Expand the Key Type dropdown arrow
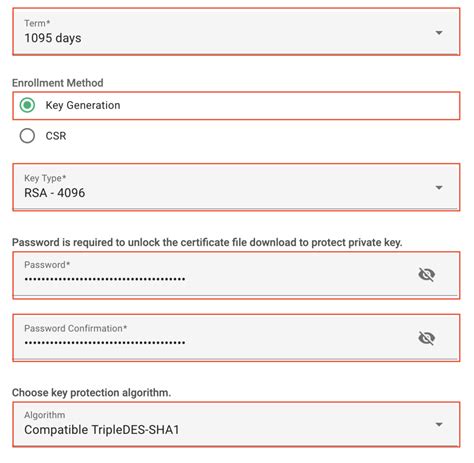This screenshot has height=463, width=474. (439, 188)
